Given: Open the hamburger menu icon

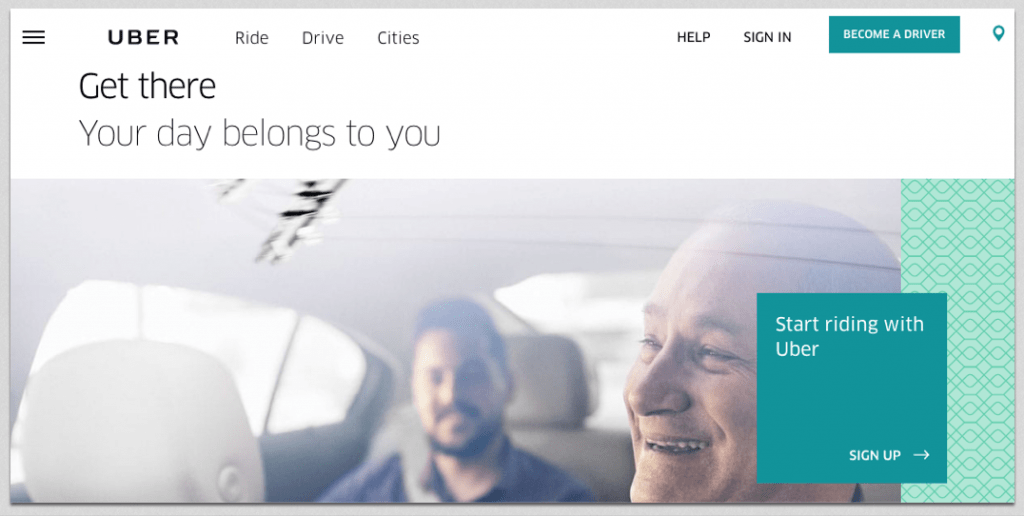Looking at the screenshot, I should click(x=34, y=37).
